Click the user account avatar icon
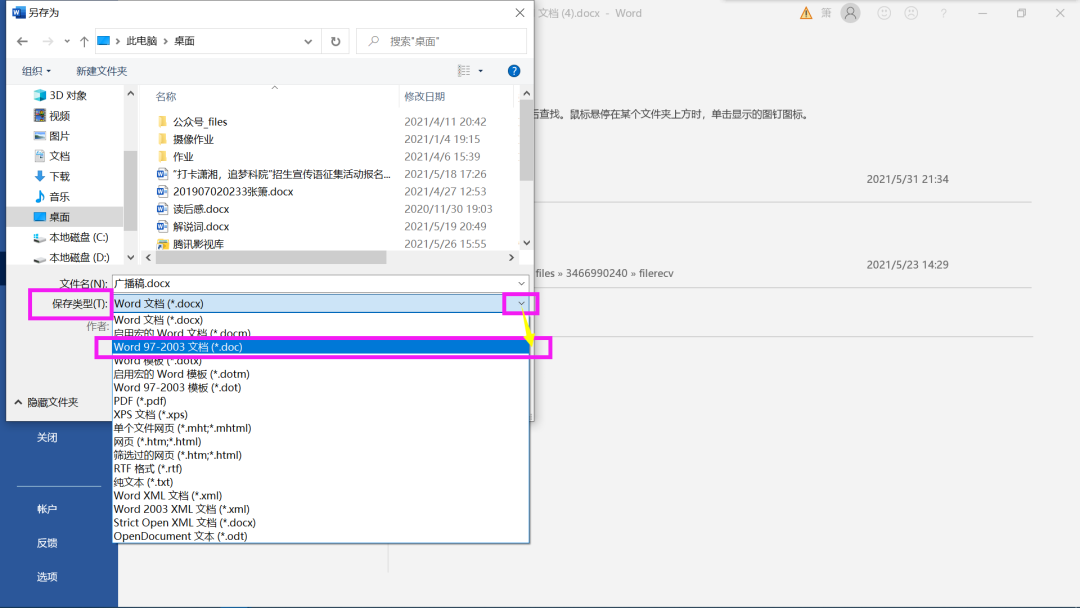This screenshot has height=608, width=1080. point(851,13)
